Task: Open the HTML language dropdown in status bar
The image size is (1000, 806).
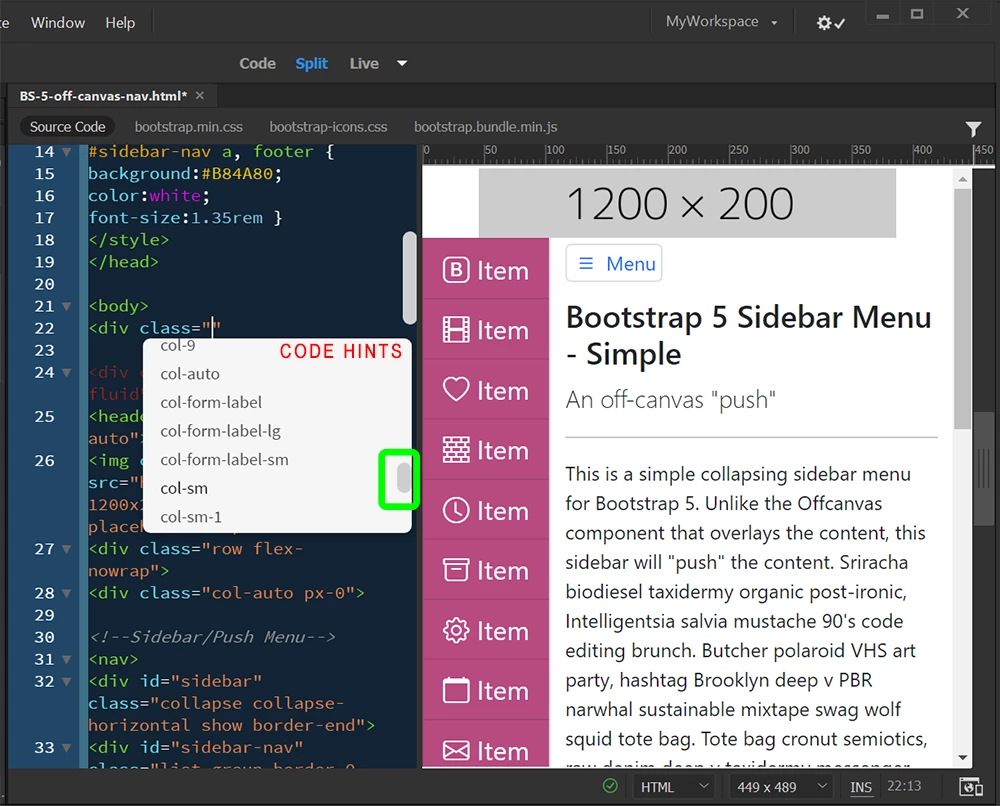Action: 674,787
